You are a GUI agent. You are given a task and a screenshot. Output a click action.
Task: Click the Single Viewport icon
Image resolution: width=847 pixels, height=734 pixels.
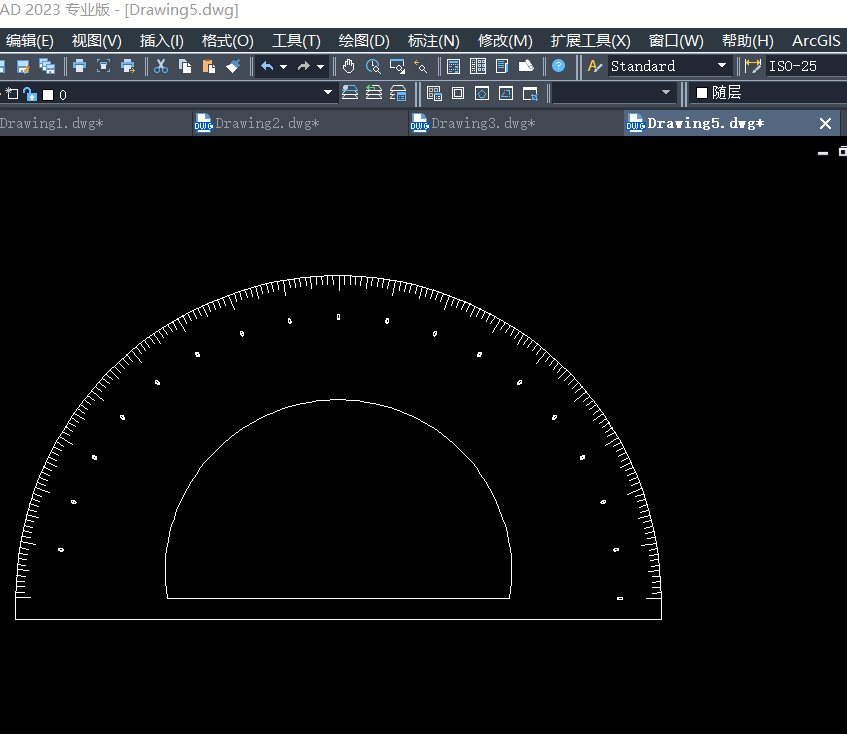pos(458,93)
